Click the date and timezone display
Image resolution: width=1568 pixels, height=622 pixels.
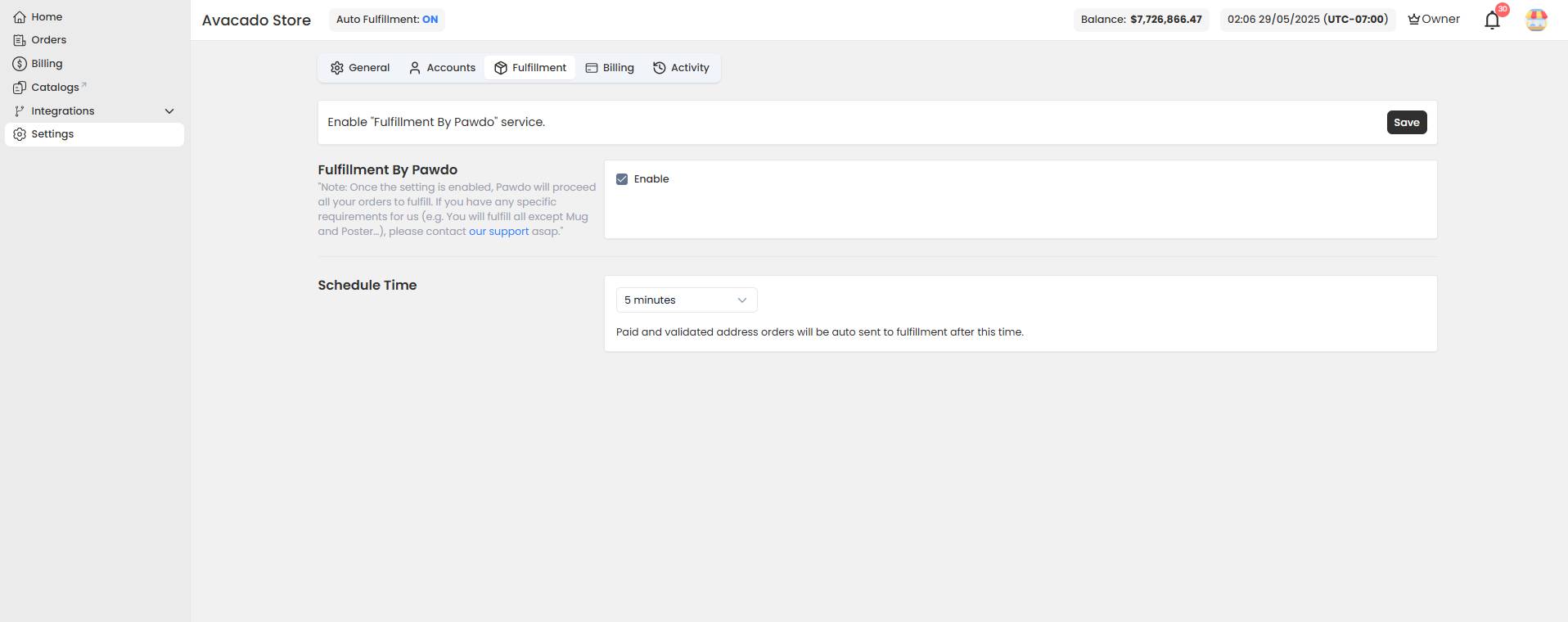(1308, 20)
